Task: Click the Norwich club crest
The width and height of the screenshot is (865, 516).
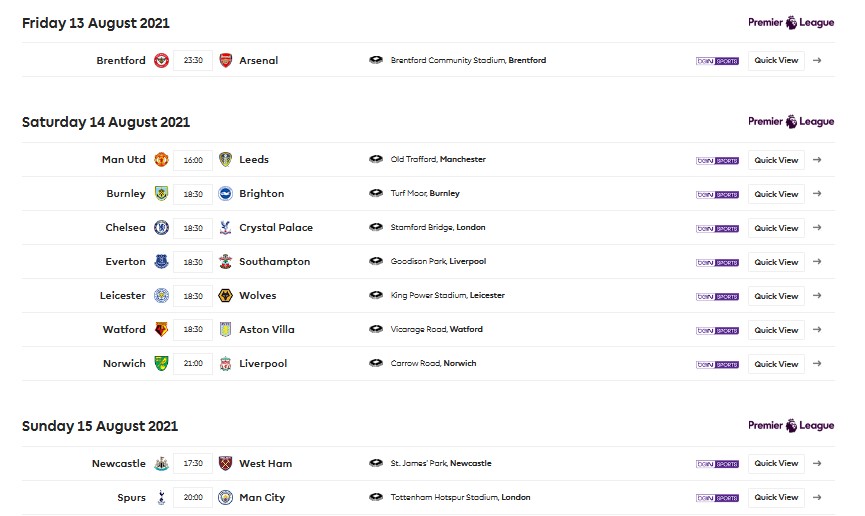Action: tap(161, 363)
